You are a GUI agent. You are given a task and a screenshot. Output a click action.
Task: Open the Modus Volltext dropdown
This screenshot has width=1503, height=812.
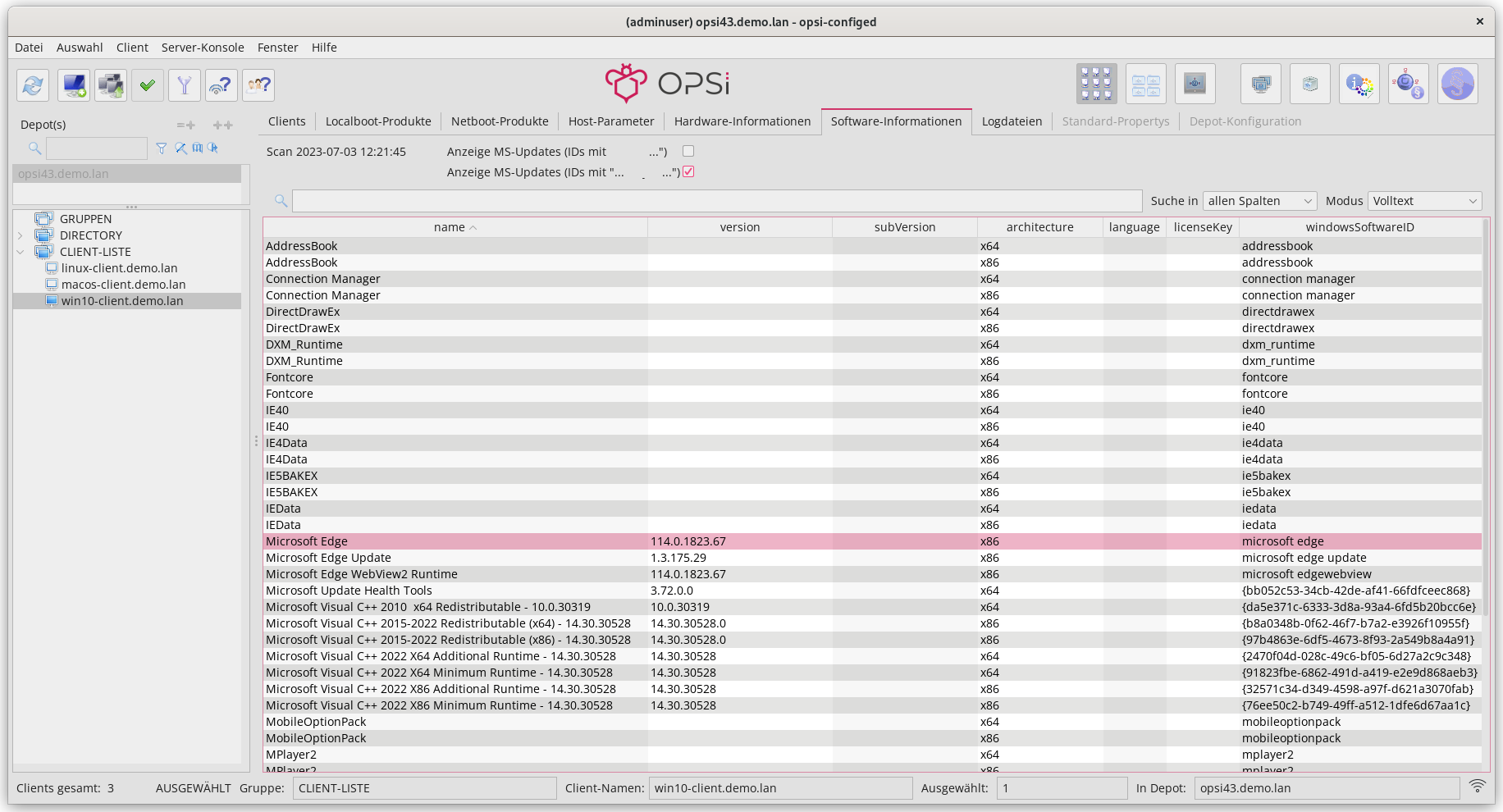click(x=1425, y=201)
